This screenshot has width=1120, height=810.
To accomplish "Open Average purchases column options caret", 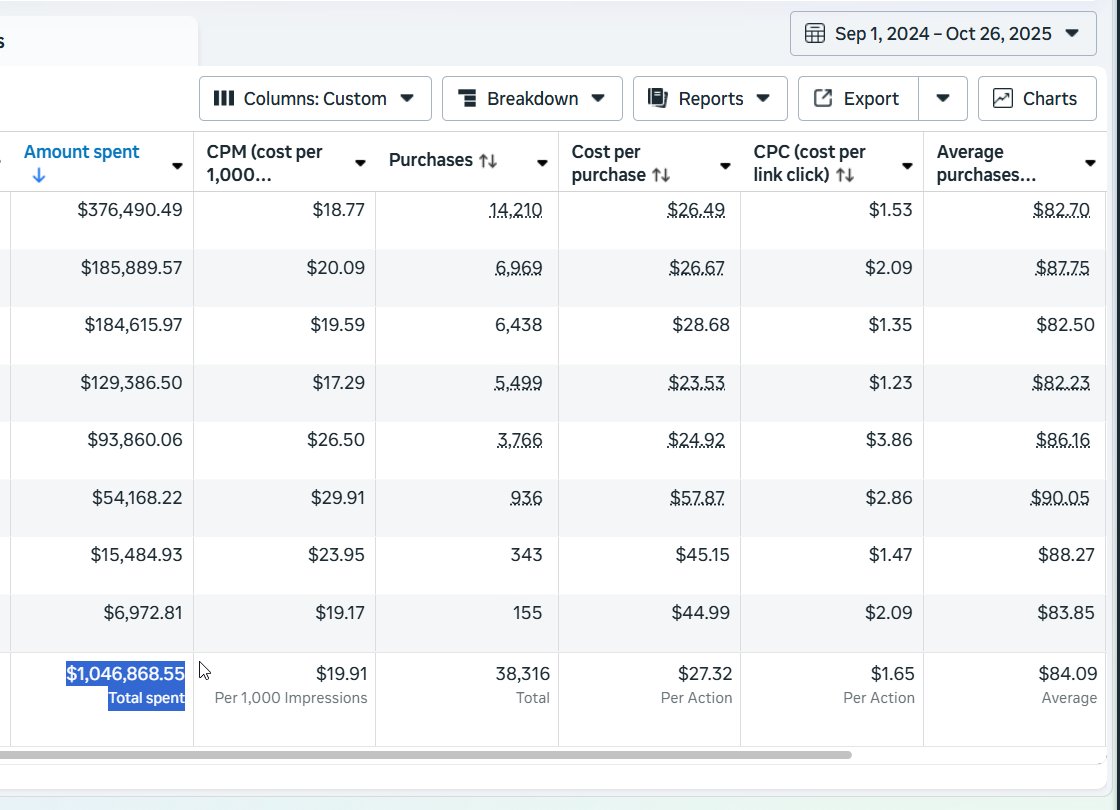I will tap(1090, 164).
